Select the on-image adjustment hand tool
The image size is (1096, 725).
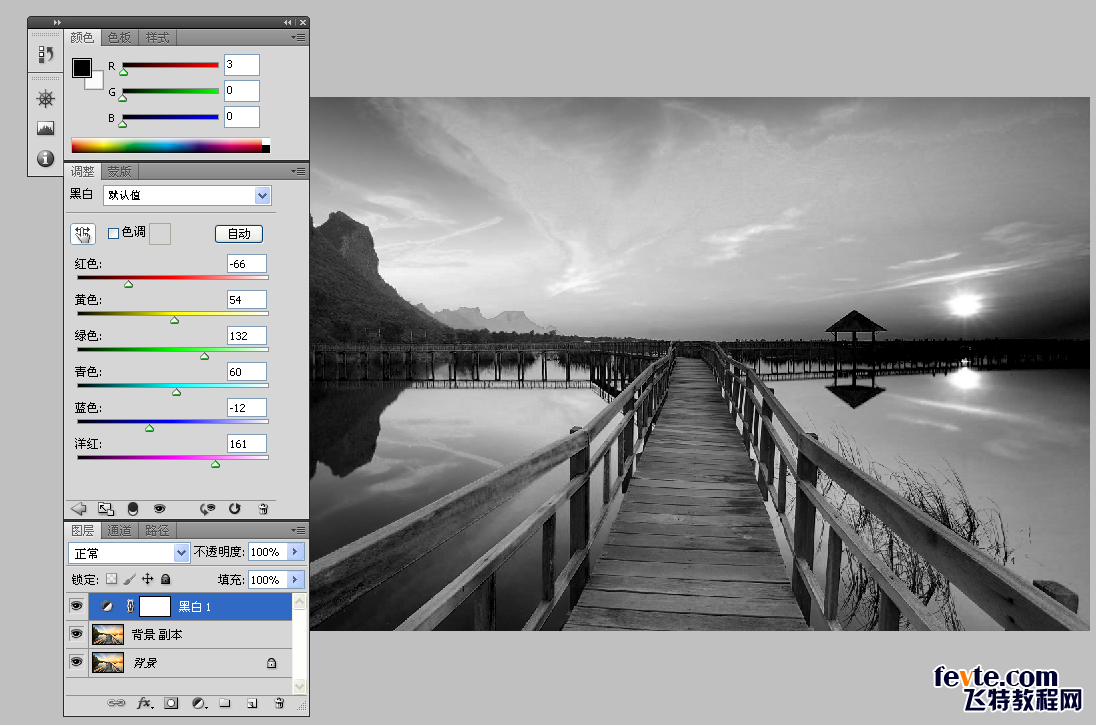point(82,233)
